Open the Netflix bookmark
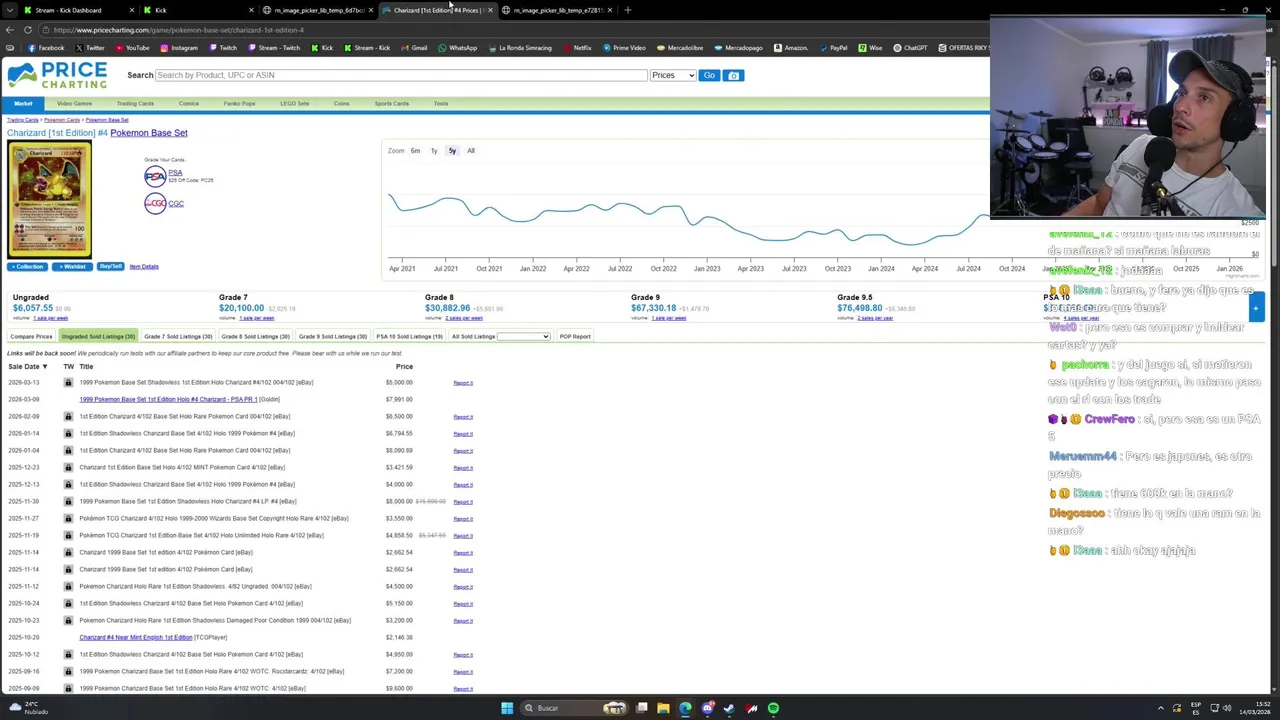Screen dimensions: 1280x720 point(577,48)
